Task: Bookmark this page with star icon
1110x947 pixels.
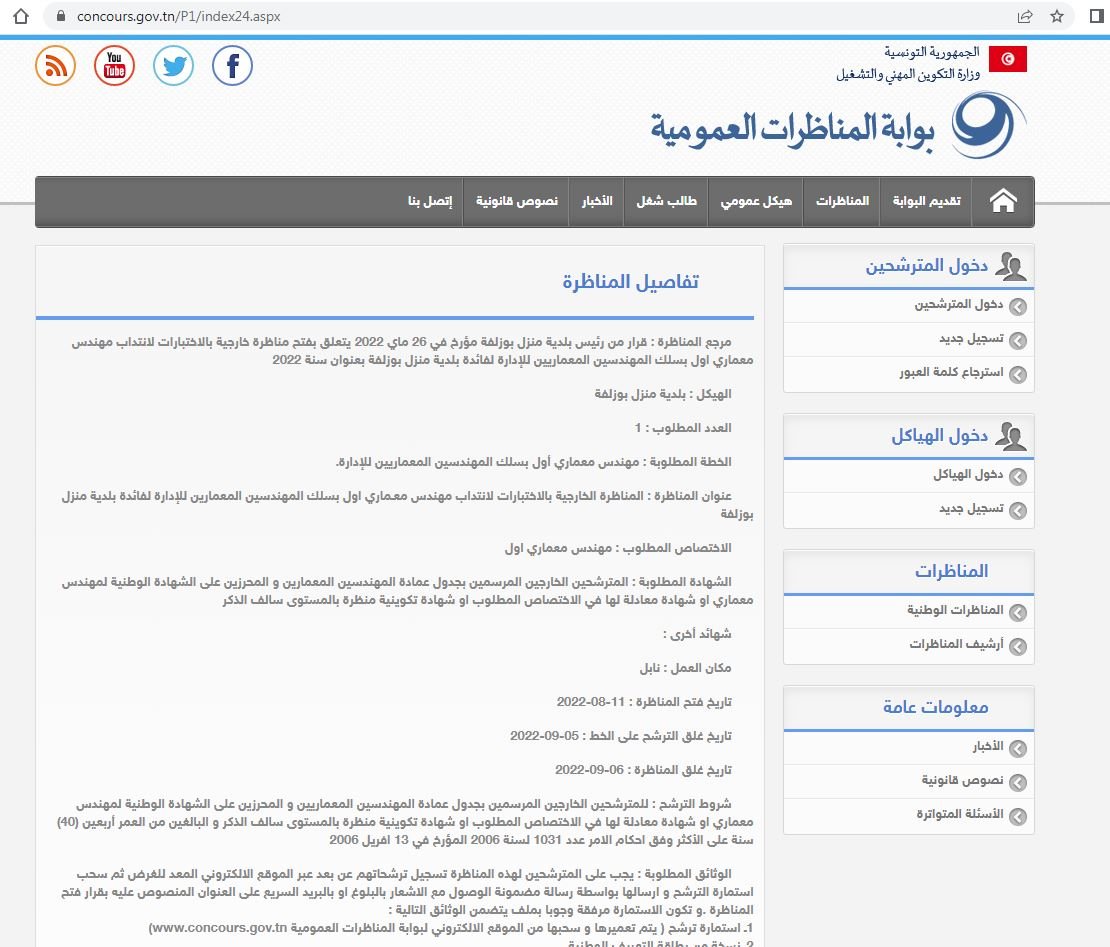Action: click(1057, 16)
